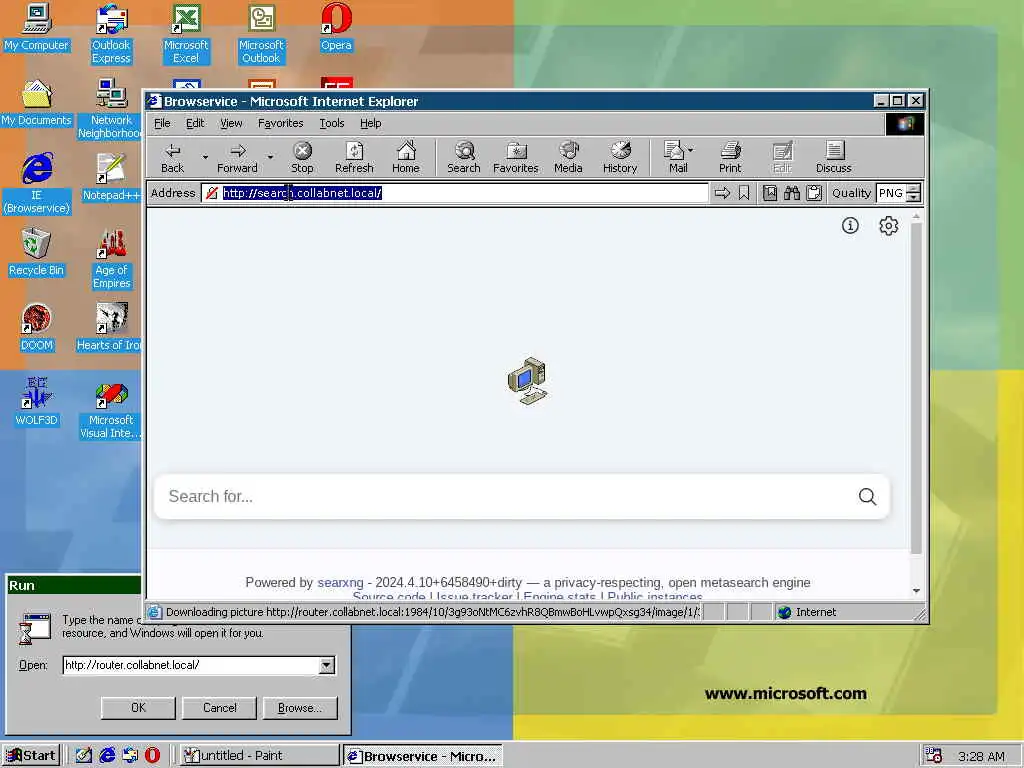
Task: Click the Go arrow next to address bar
Action: point(722,193)
